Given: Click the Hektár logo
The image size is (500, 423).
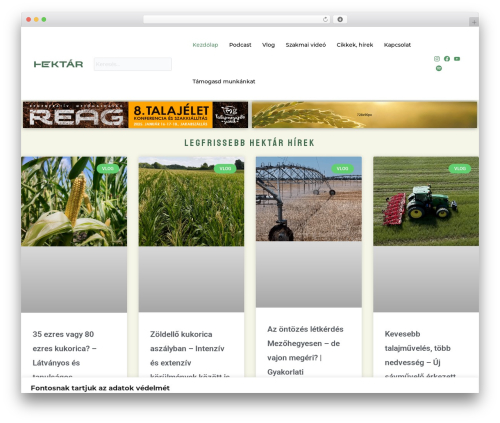Looking at the screenshot, I should click(58, 64).
